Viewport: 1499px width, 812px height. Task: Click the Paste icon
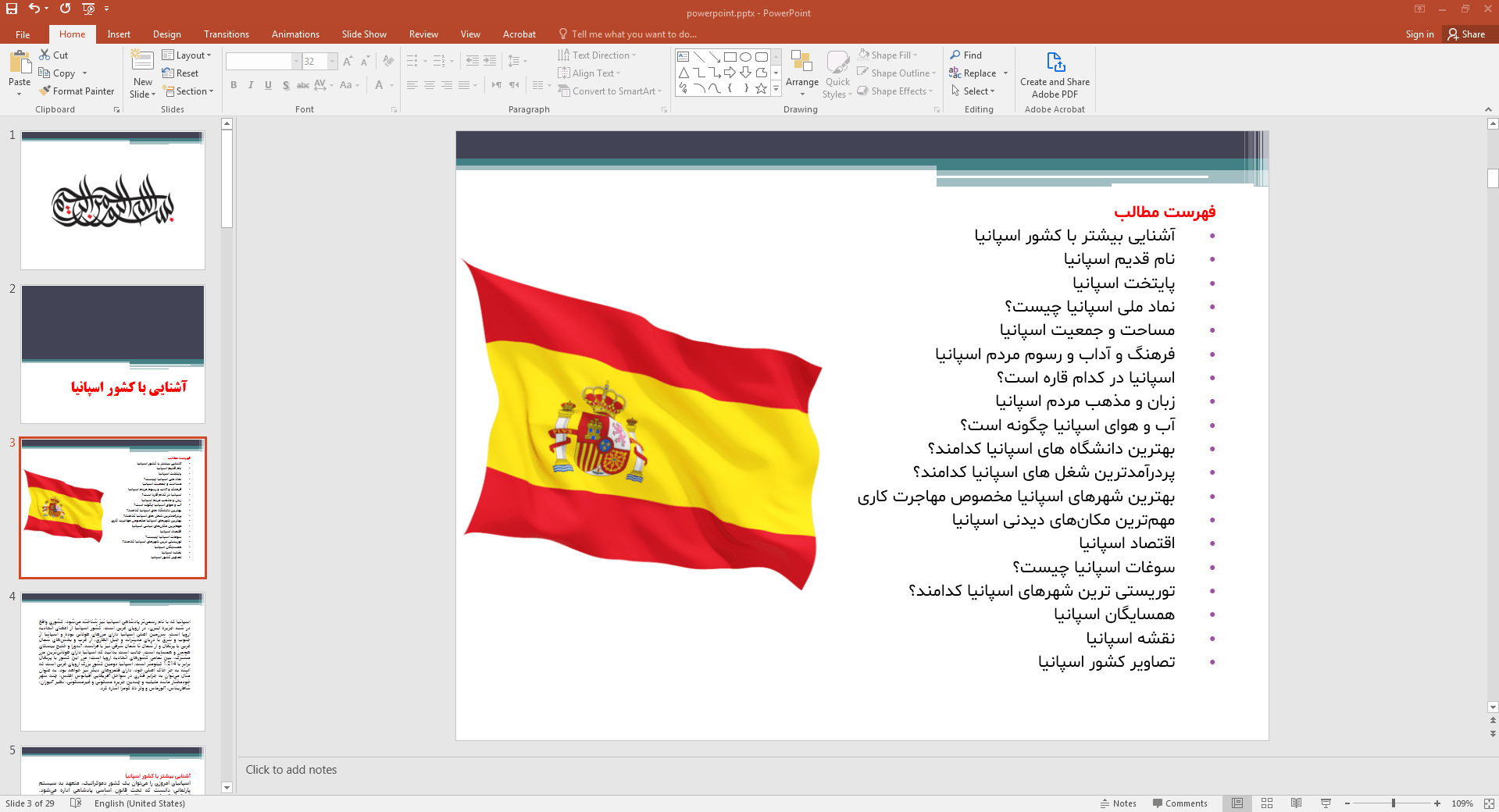click(20, 66)
